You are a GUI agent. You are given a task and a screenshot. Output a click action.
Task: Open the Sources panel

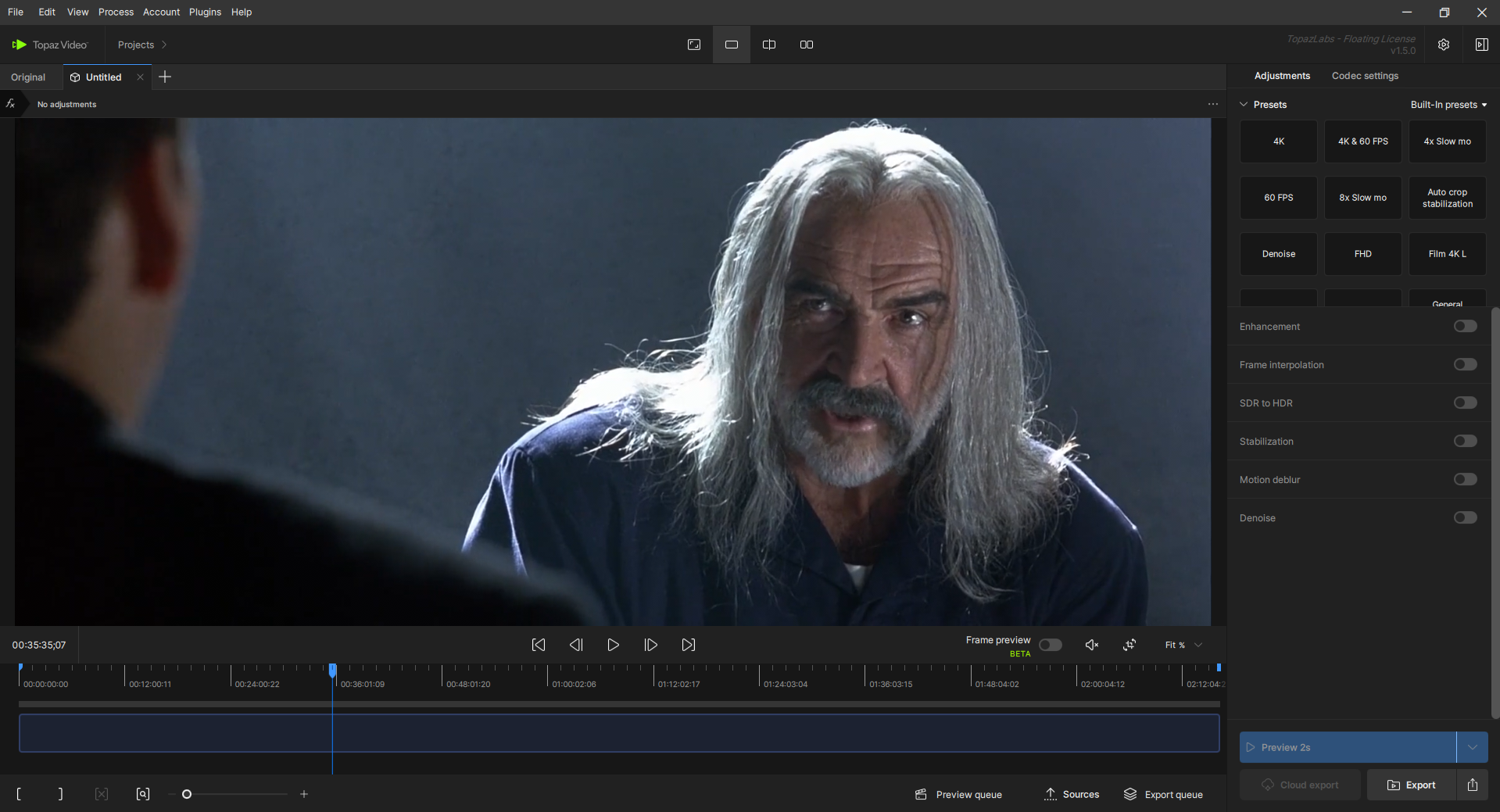point(1072,794)
